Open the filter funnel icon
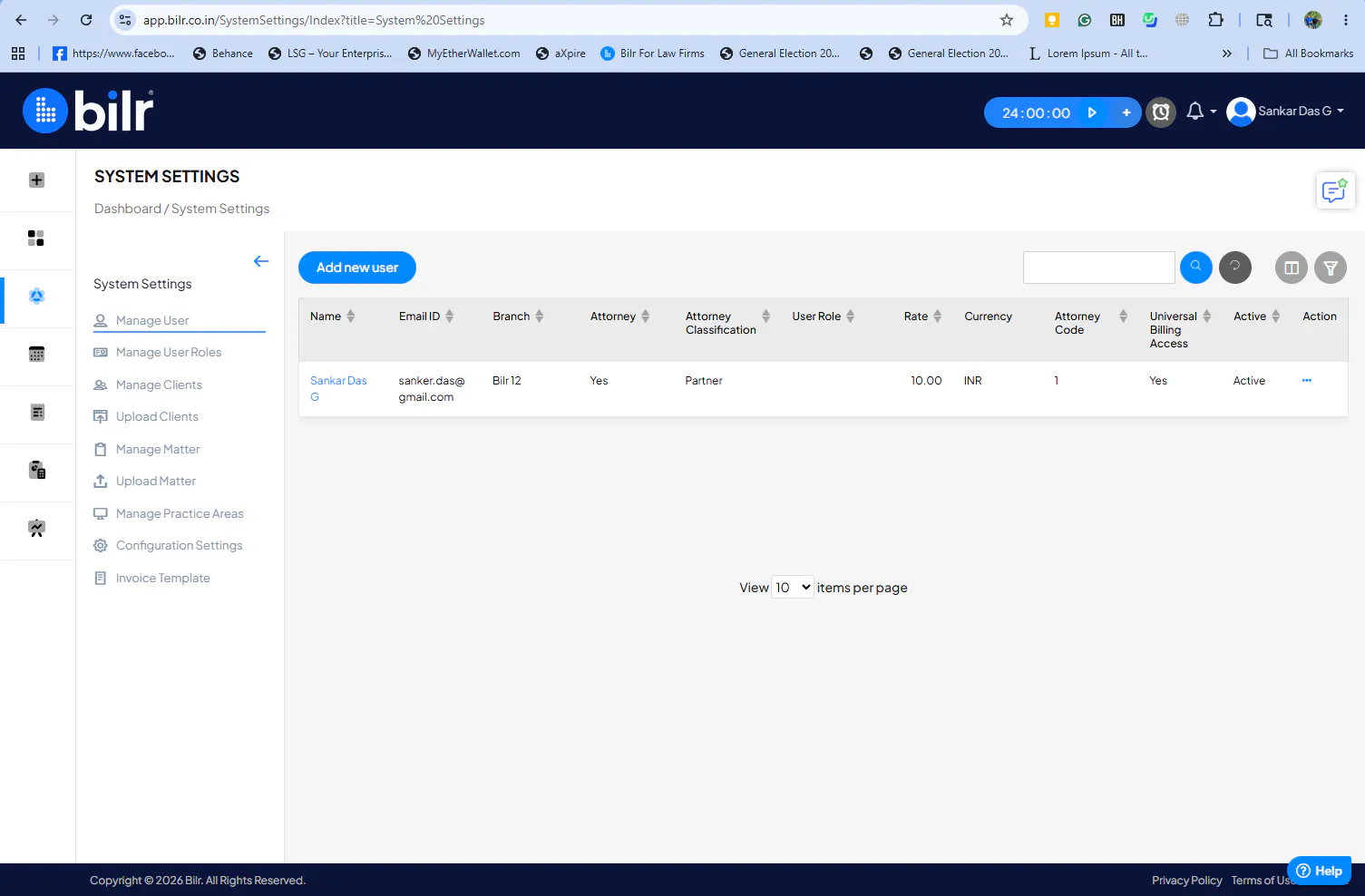Image resolution: width=1365 pixels, height=896 pixels. 1331,268
